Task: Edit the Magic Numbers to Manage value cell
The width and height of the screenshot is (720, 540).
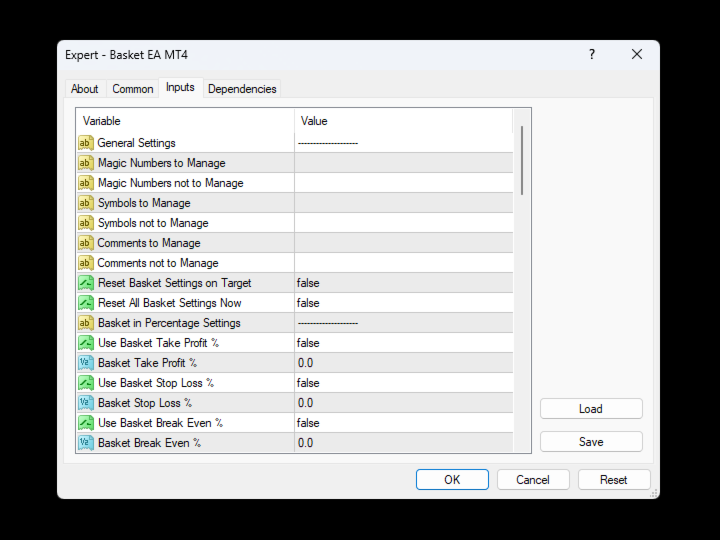Action: [404, 163]
